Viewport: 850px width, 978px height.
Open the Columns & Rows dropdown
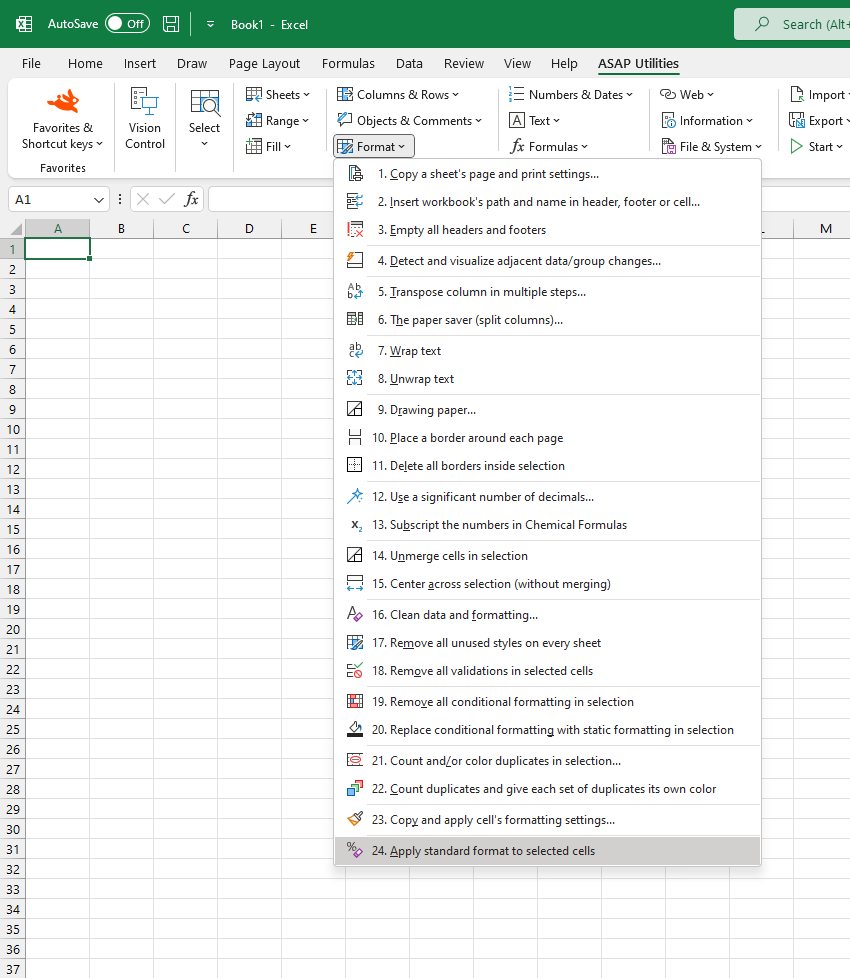tap(398, 95)
